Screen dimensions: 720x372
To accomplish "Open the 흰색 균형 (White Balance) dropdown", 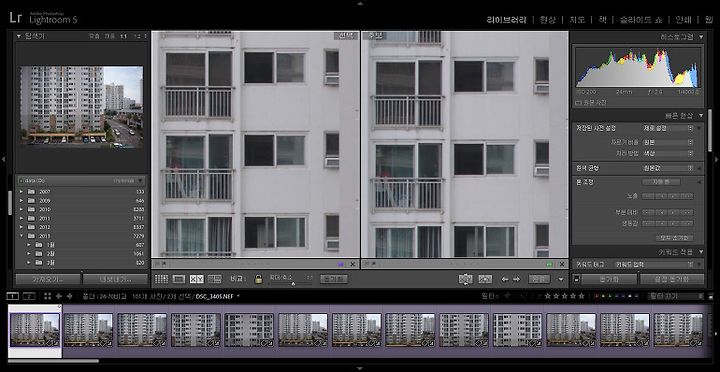I will pyautogui.click(x=668, y=169).
